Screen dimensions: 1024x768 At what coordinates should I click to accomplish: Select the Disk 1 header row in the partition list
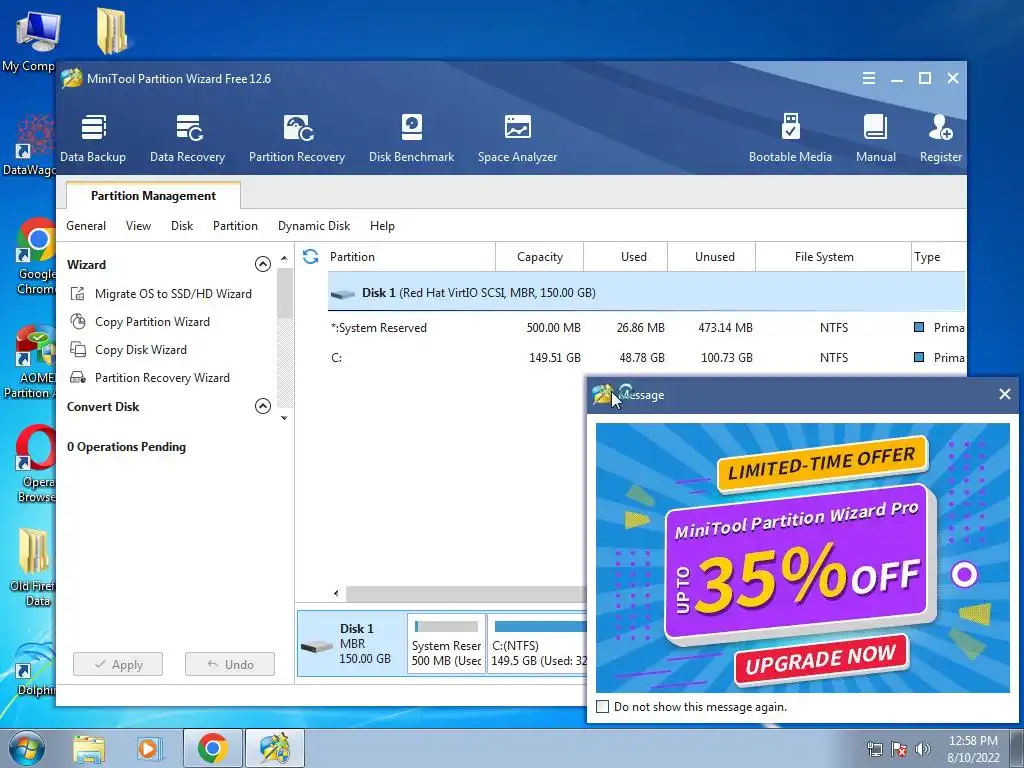click(x=646, y=293)
